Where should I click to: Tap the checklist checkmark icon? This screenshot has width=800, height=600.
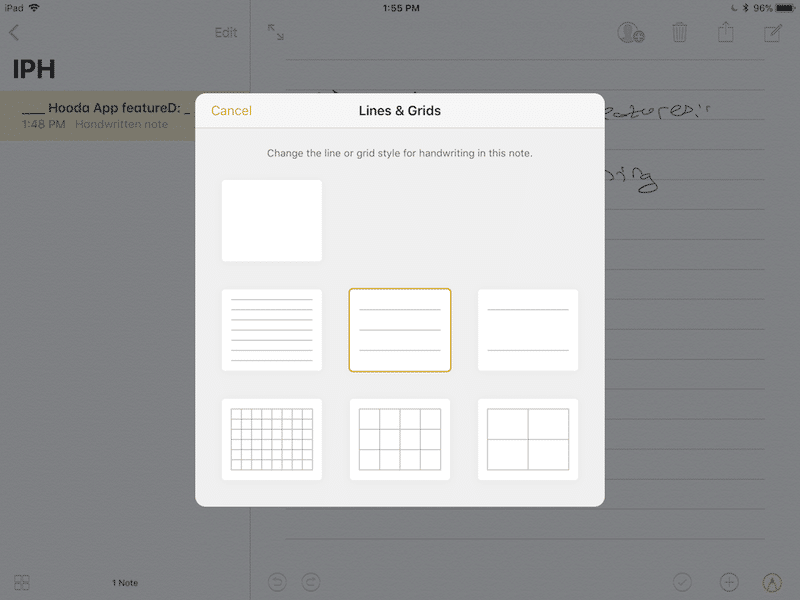[683, 581]
